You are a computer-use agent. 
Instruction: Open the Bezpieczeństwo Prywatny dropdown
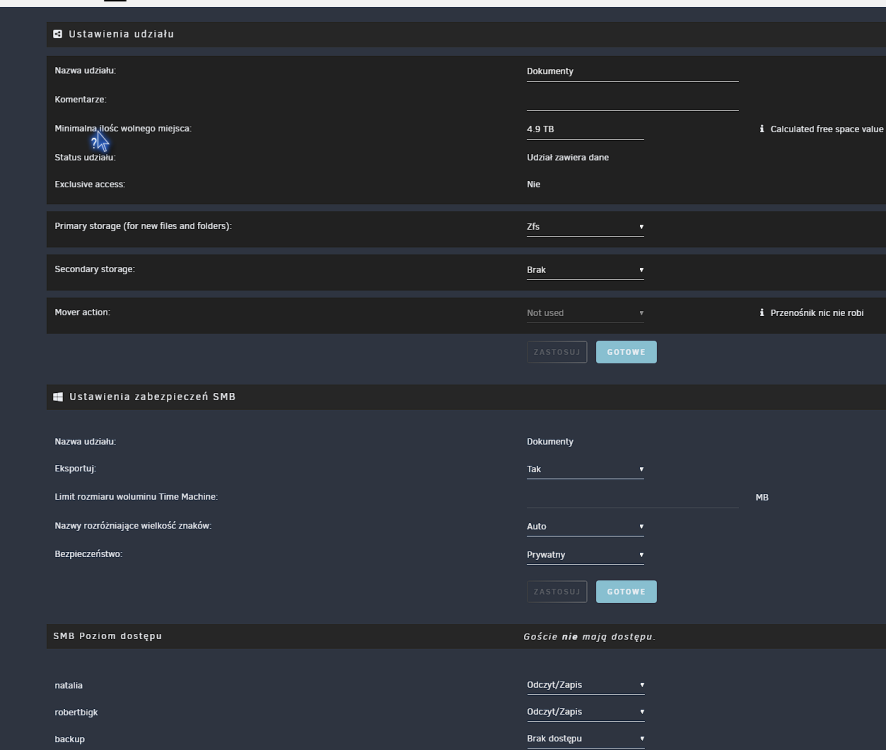pos(585,554)
